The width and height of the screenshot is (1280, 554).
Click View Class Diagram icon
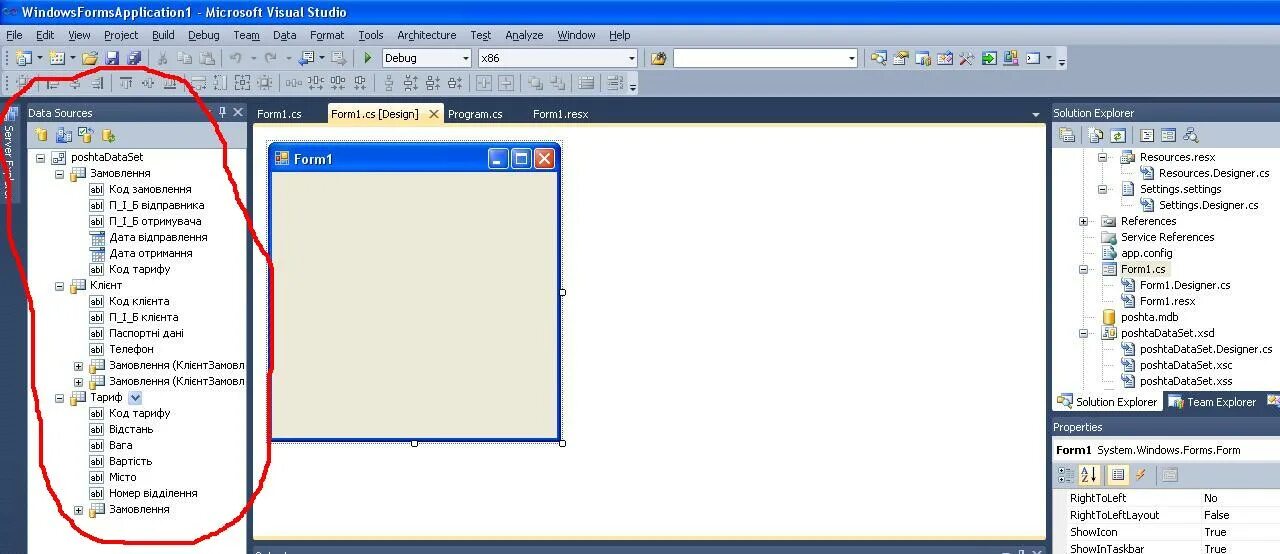pos(1190,135)
